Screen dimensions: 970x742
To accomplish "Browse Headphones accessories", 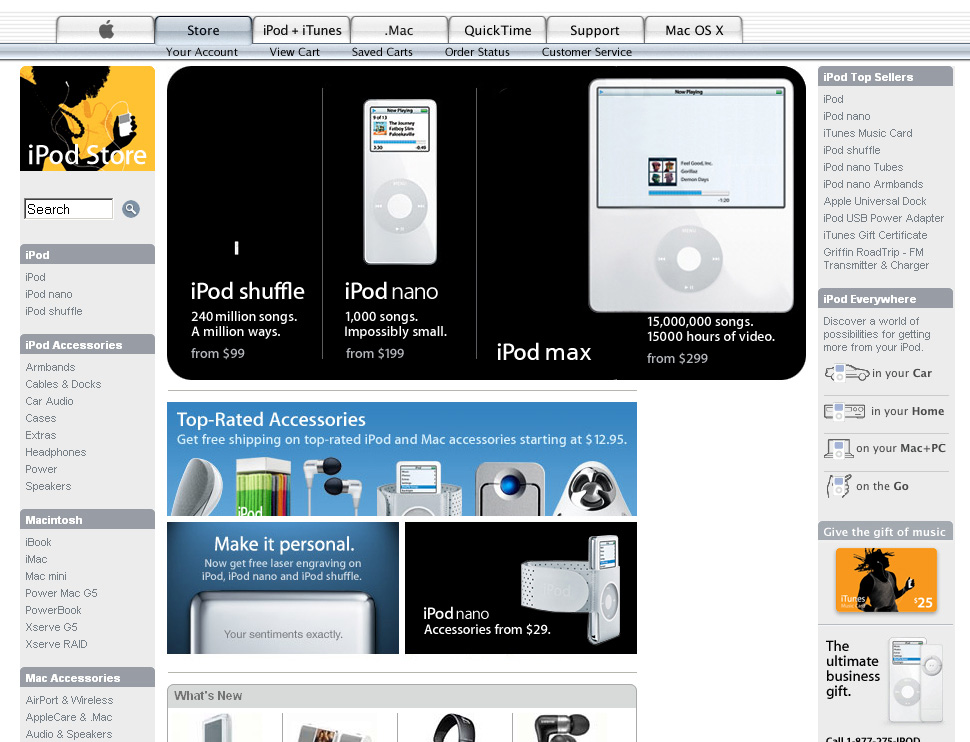I will click(x=56, y=452).
